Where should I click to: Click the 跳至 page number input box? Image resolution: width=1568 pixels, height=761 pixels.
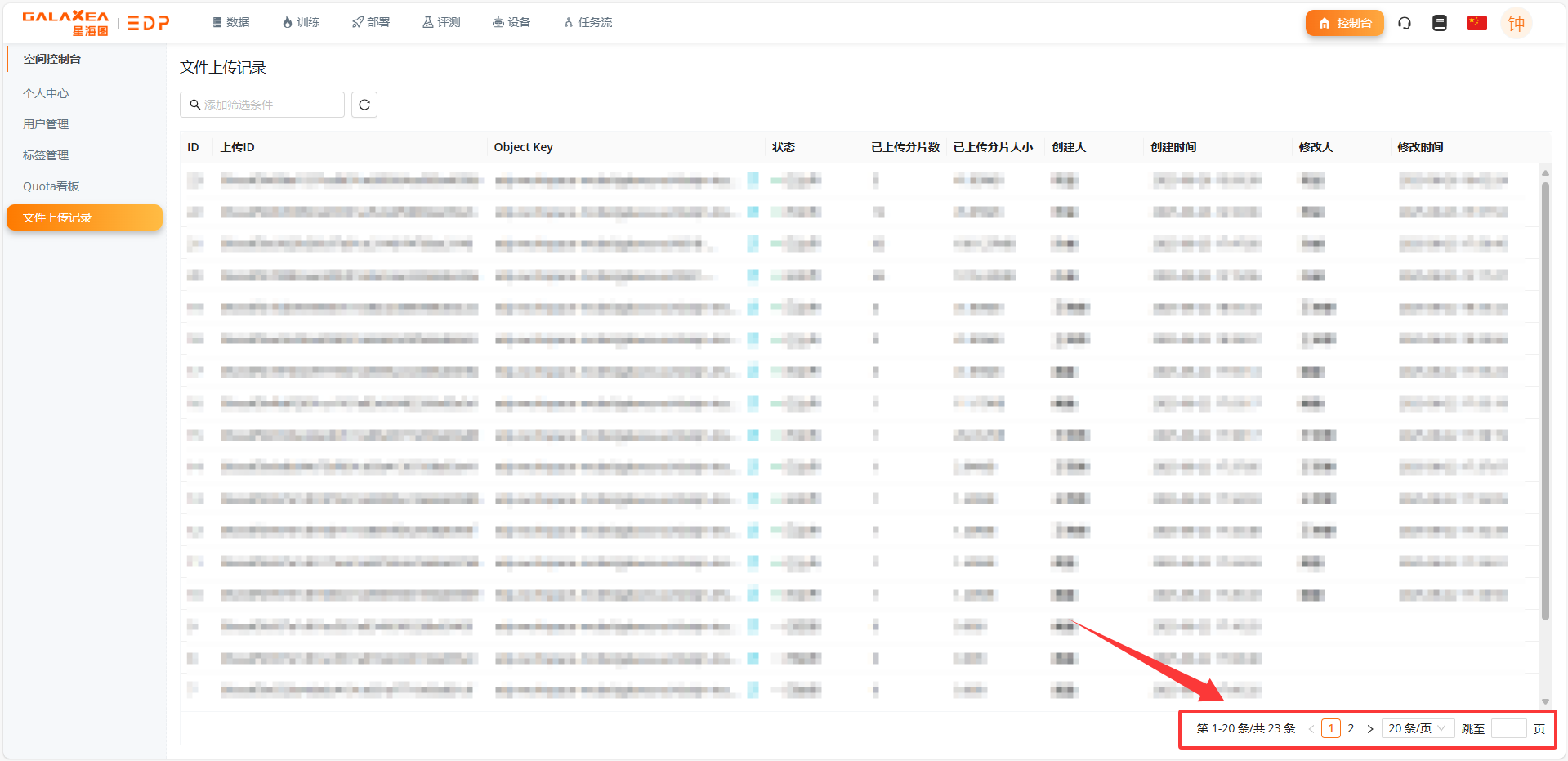pyautogui.click(x=1508, y=728)
